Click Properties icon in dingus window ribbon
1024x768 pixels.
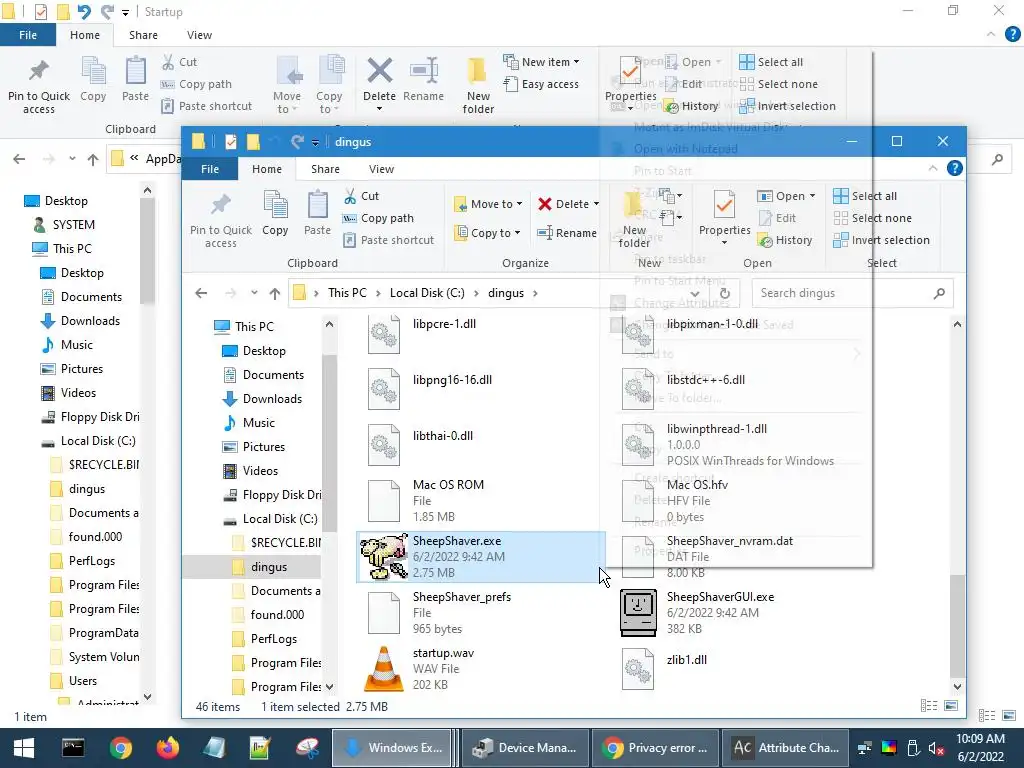coord(724,204)
